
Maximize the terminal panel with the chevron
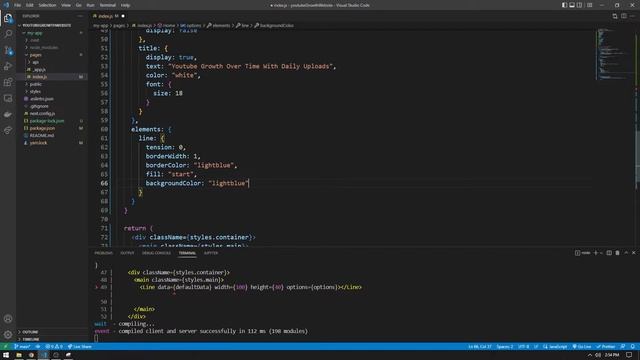[x=626, y=253]
